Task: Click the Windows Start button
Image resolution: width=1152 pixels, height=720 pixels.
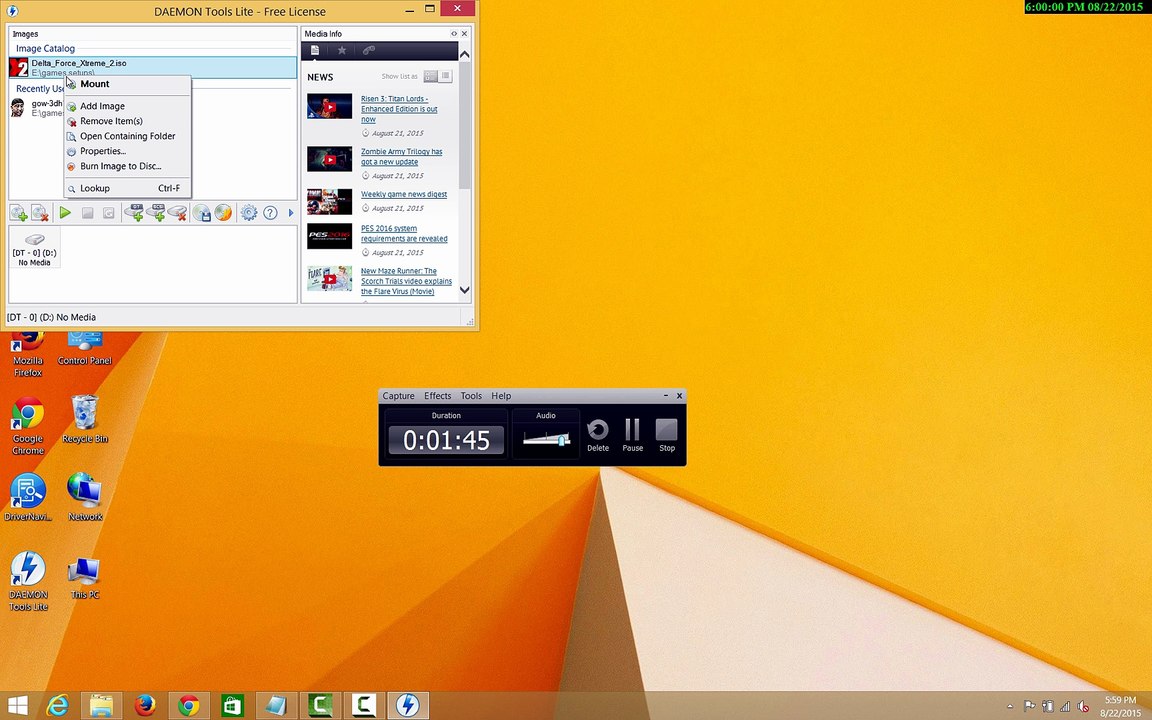Action: pyautogui.click(x=18, y=706)
